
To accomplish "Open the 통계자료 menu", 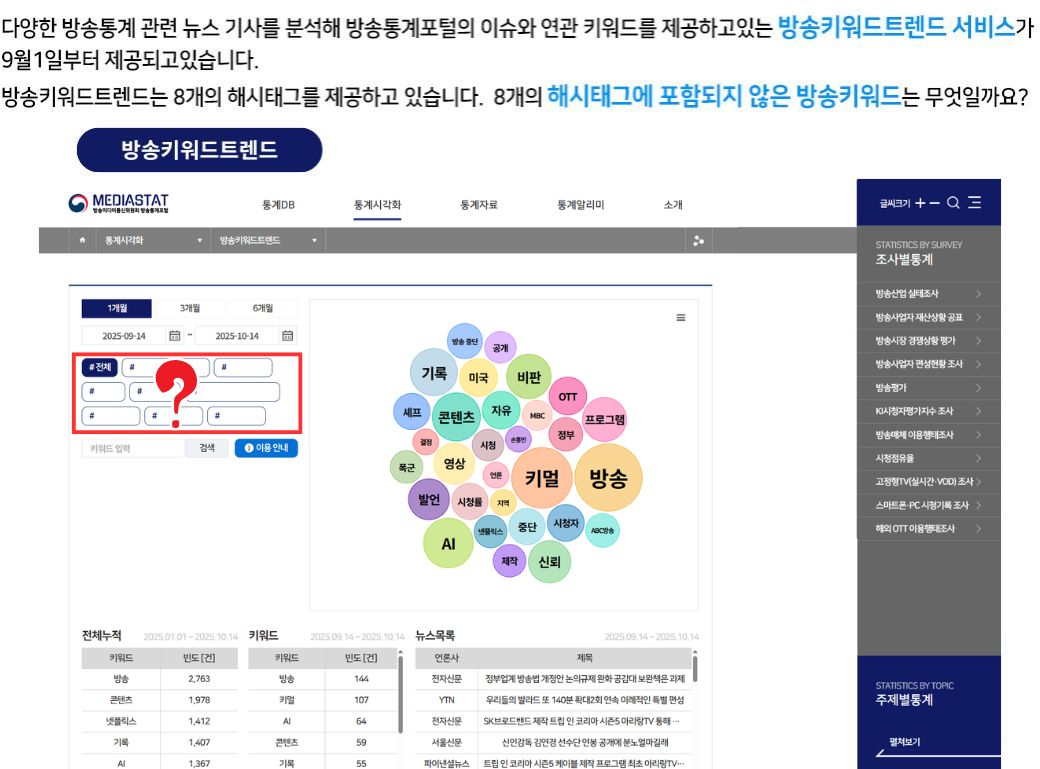I will tap(478, 205).
